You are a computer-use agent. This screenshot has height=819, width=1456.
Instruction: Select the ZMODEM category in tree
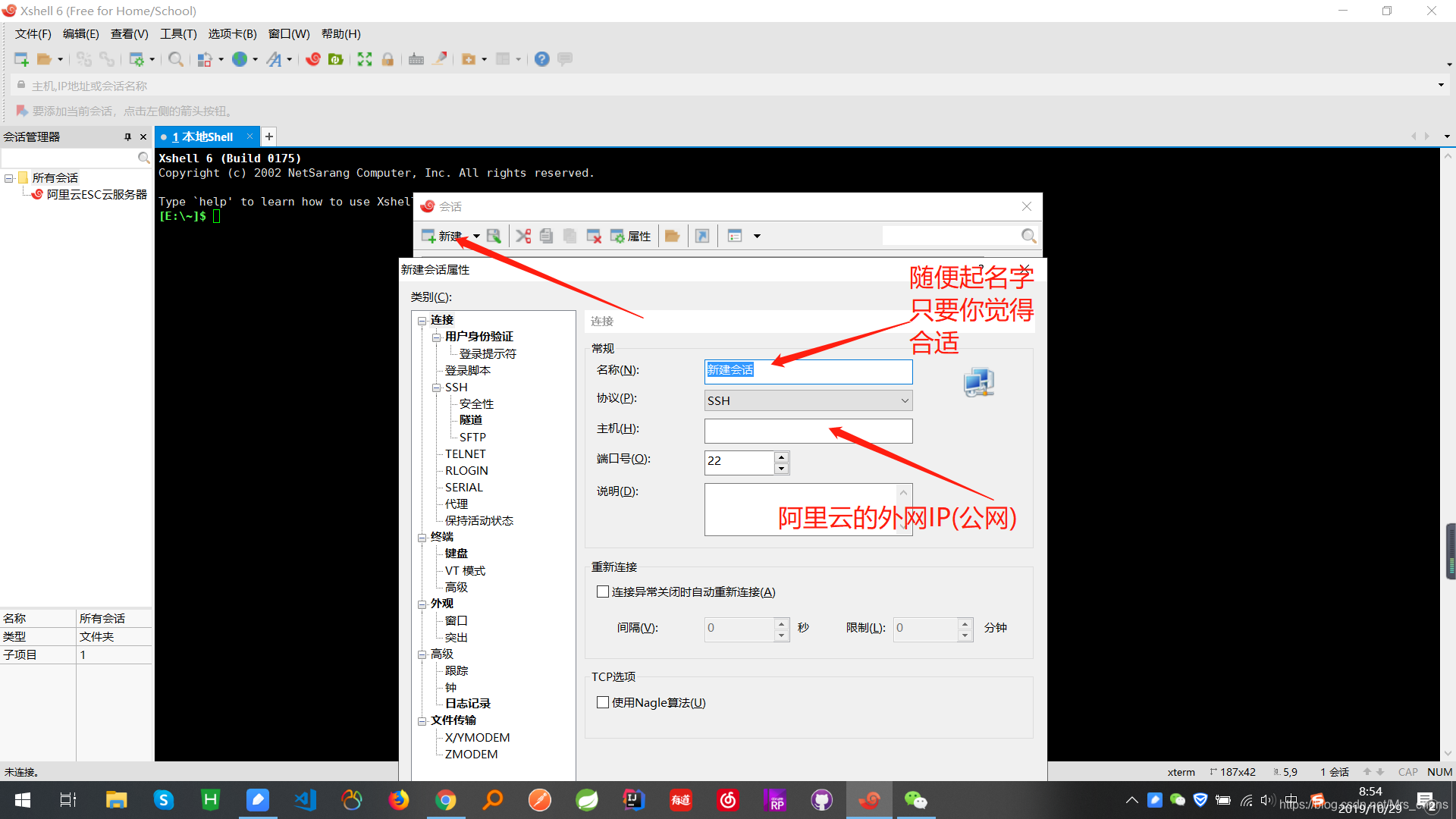click(471, 755)
